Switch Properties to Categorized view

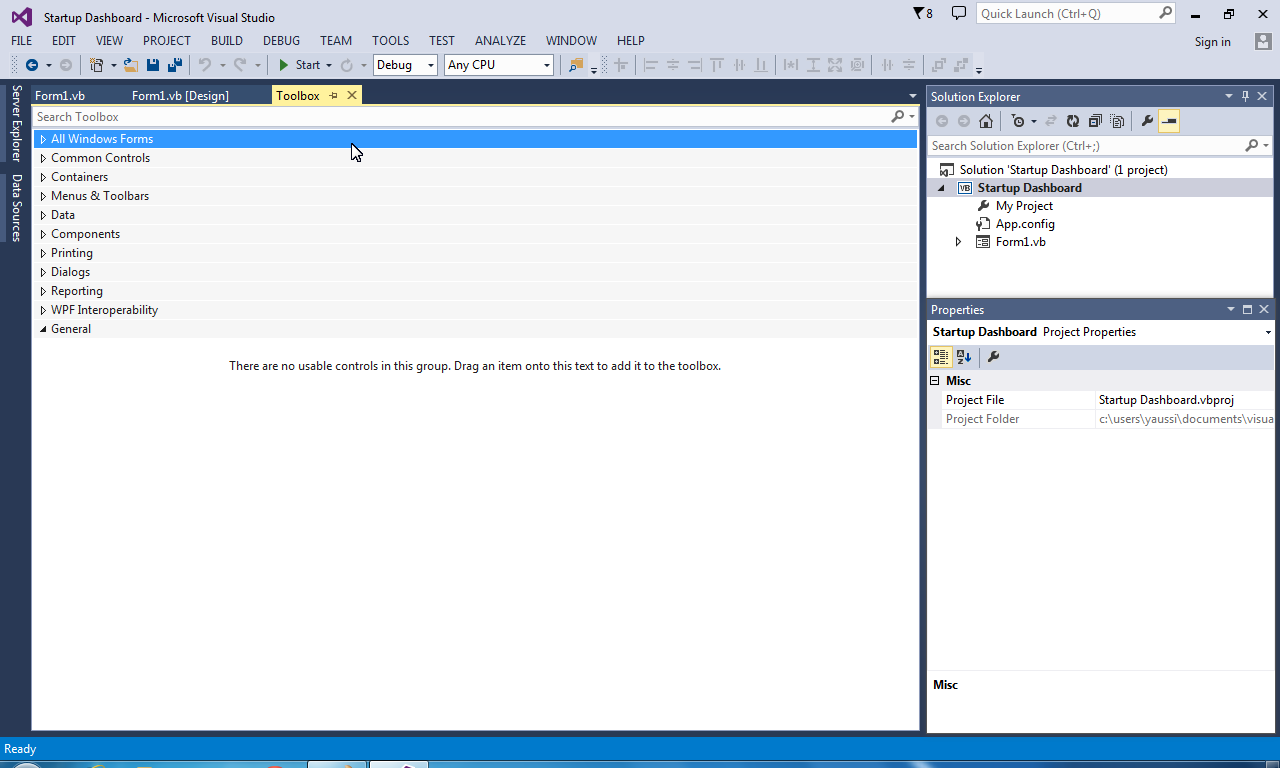coord(940,356)
